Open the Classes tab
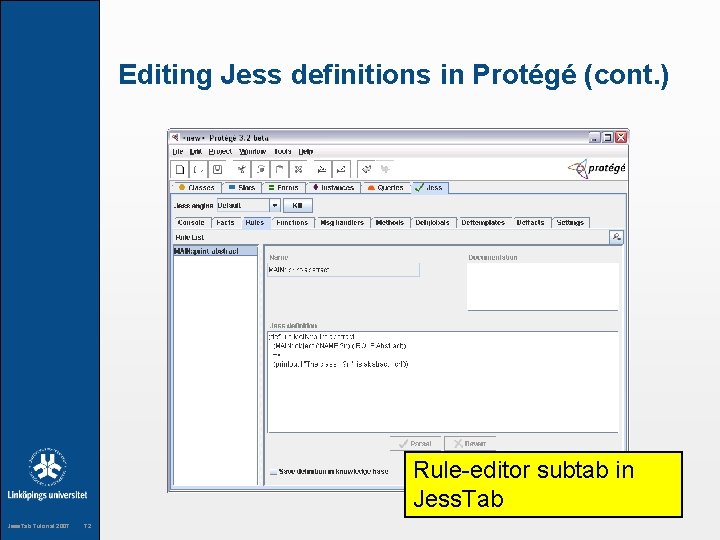 pyautogui.click(x=197, y=187)
